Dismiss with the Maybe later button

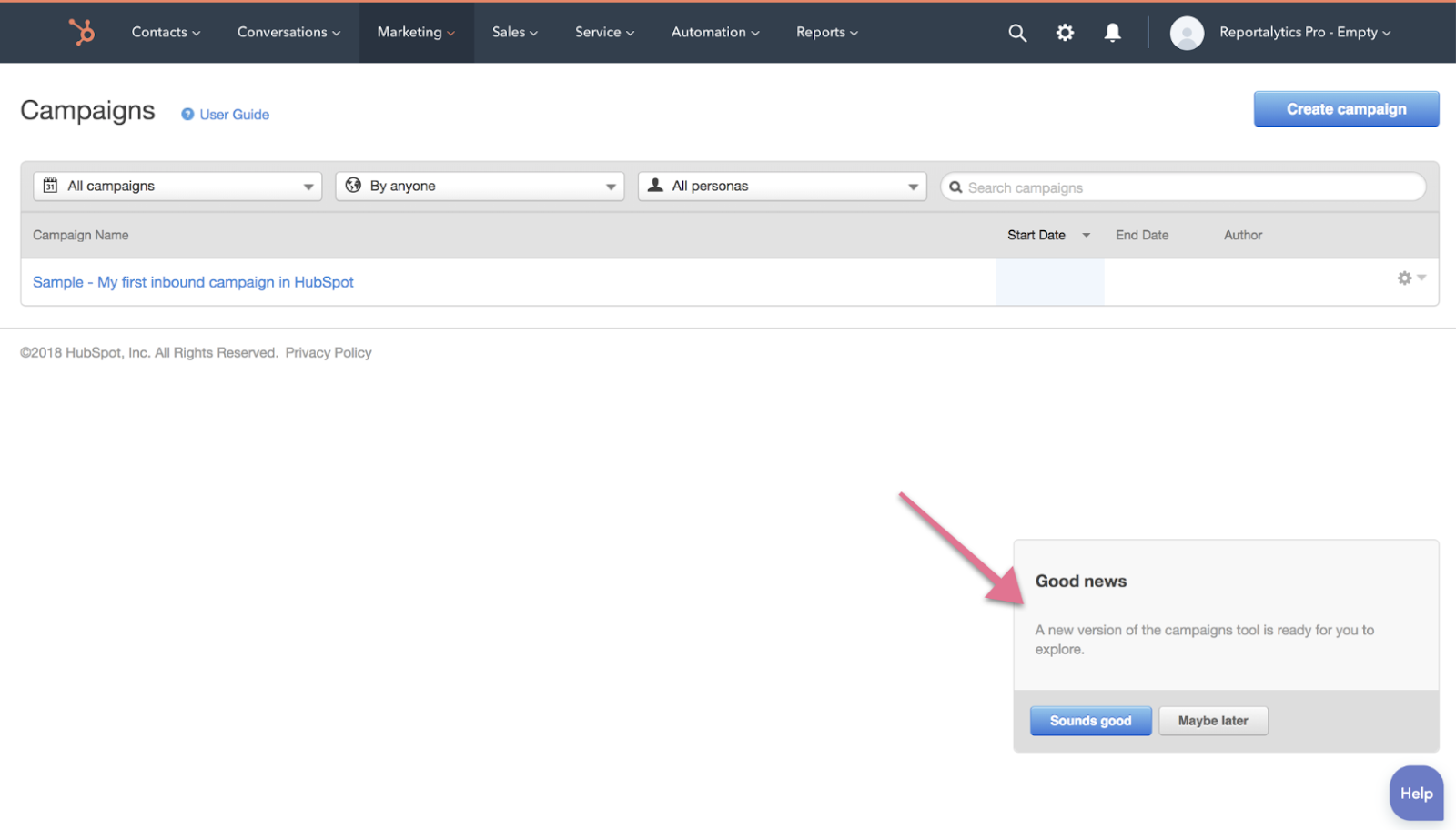(1212, 721)
